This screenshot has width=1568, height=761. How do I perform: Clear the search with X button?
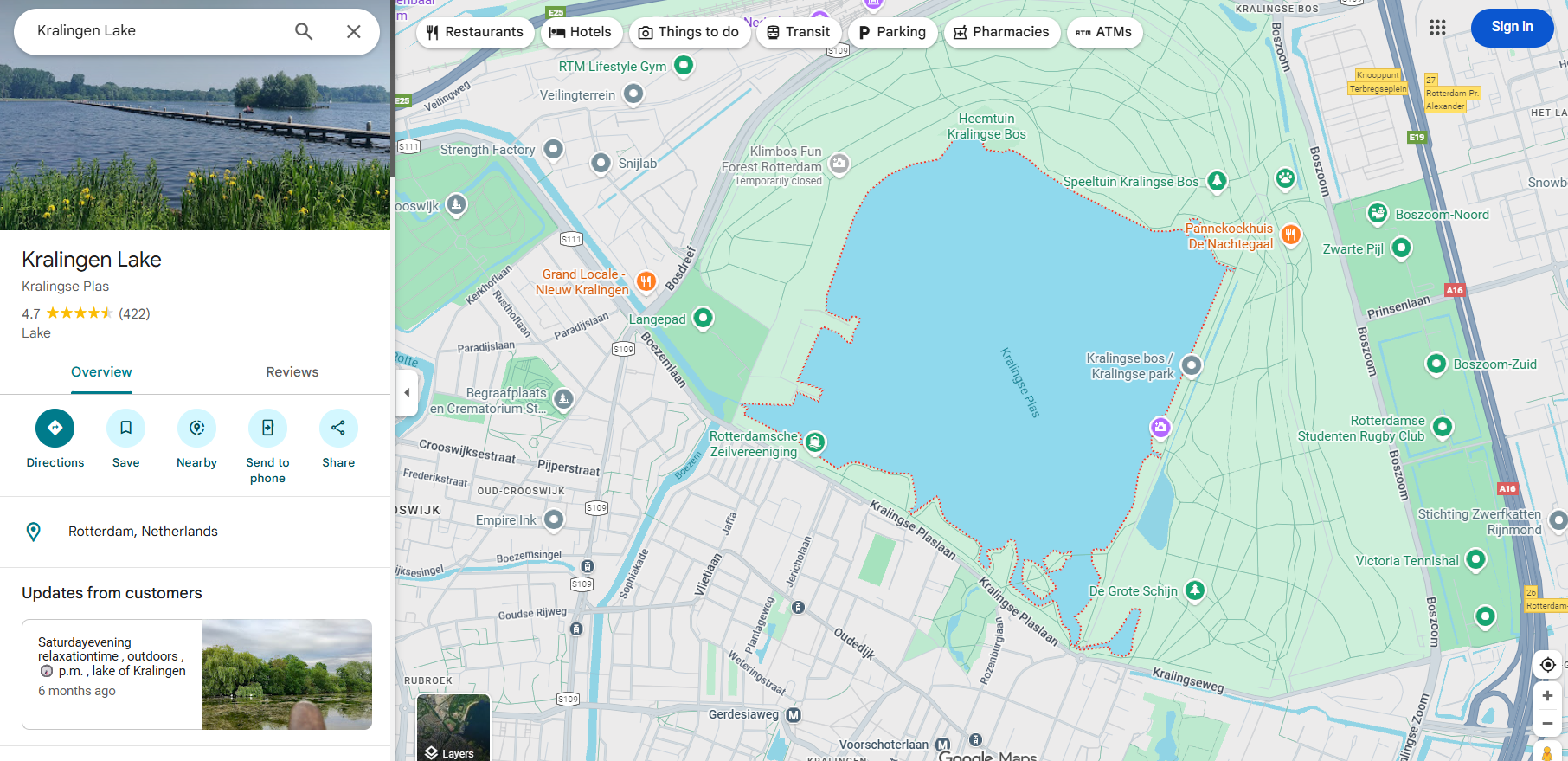coord(354,31)
